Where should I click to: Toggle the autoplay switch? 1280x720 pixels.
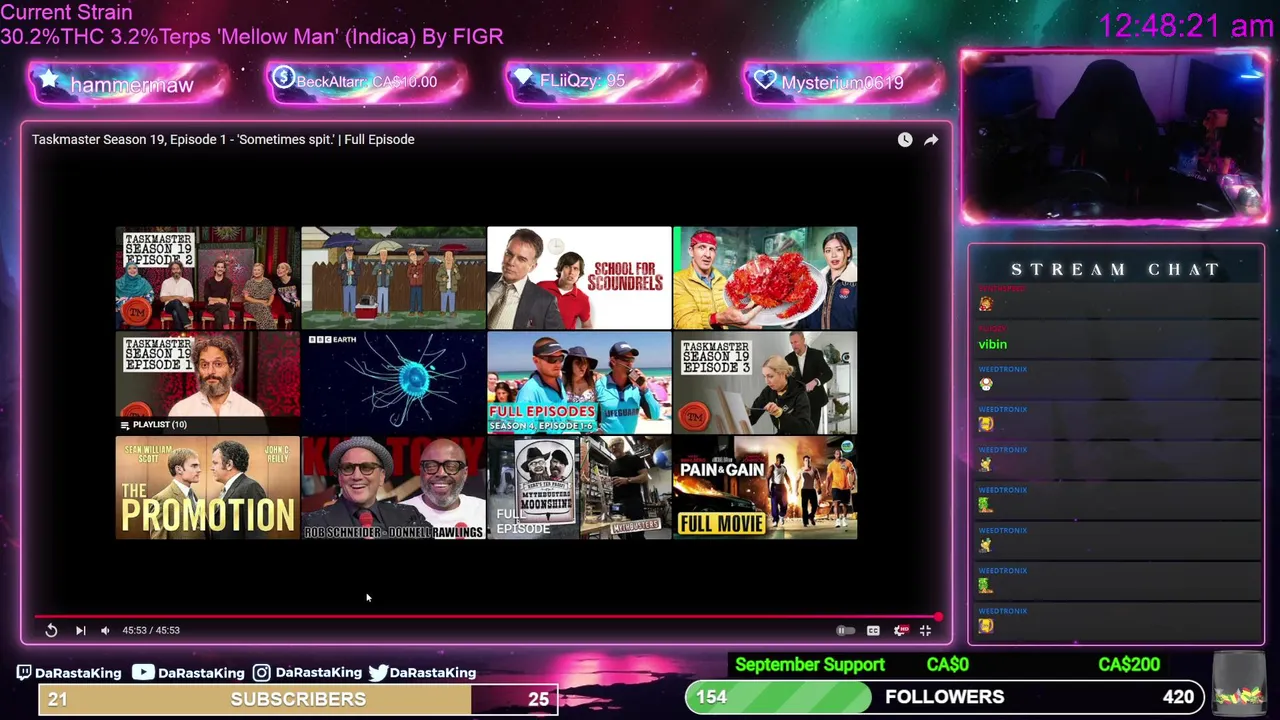(x=845, y=630)
